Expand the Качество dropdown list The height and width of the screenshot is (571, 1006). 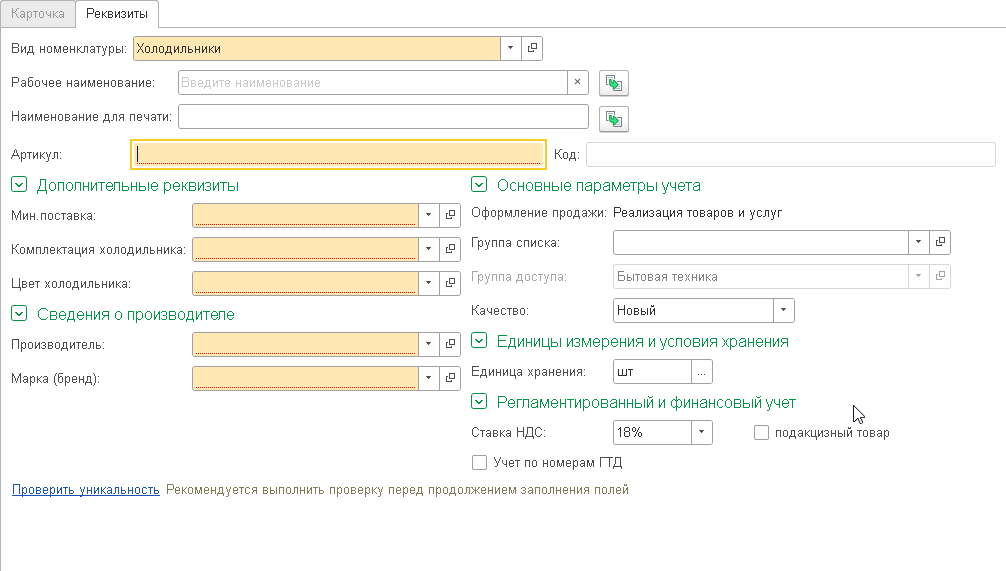tap(783, 311)
